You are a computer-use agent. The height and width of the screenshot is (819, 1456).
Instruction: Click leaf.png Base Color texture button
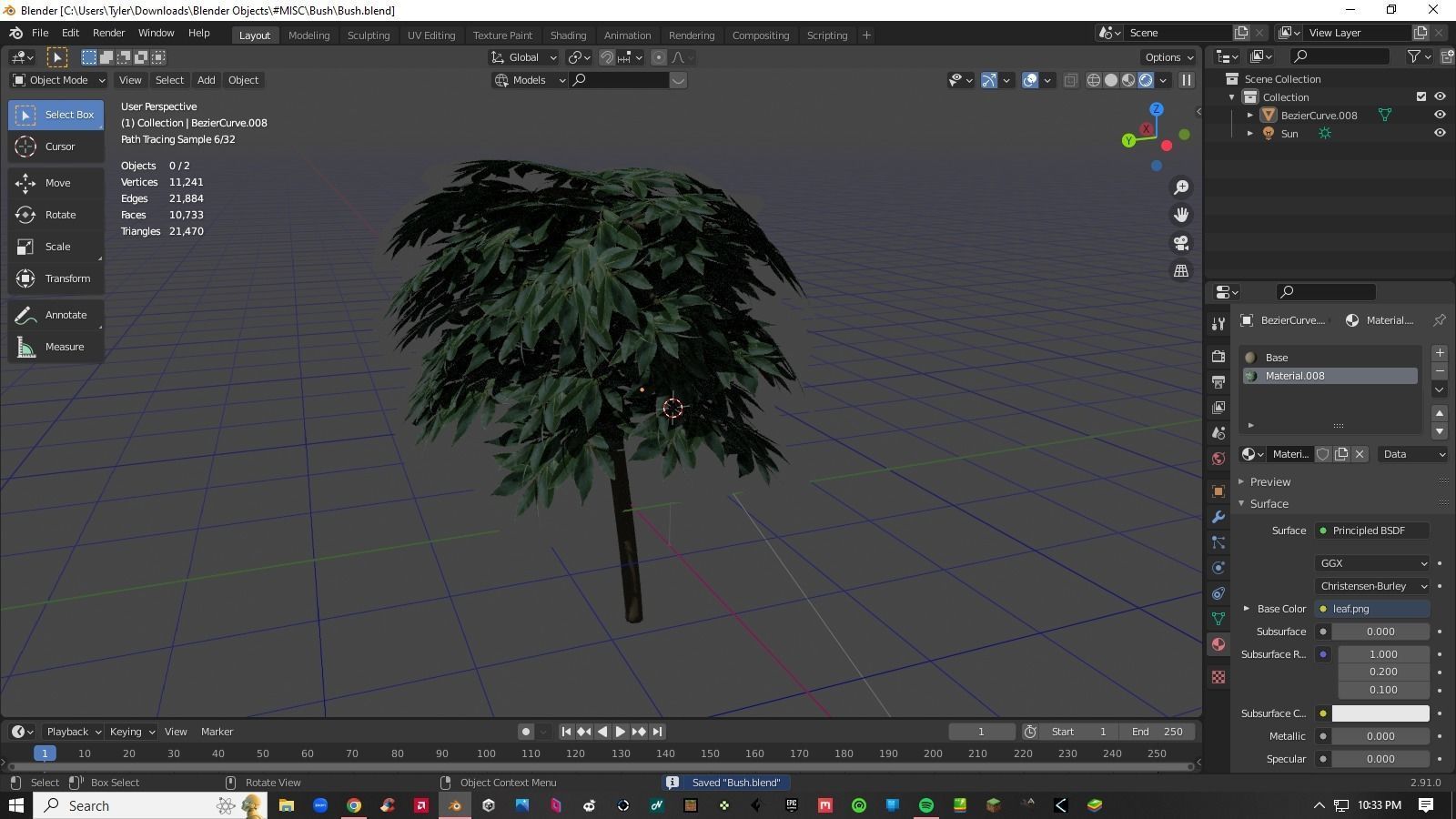(x=1371, y=609)
